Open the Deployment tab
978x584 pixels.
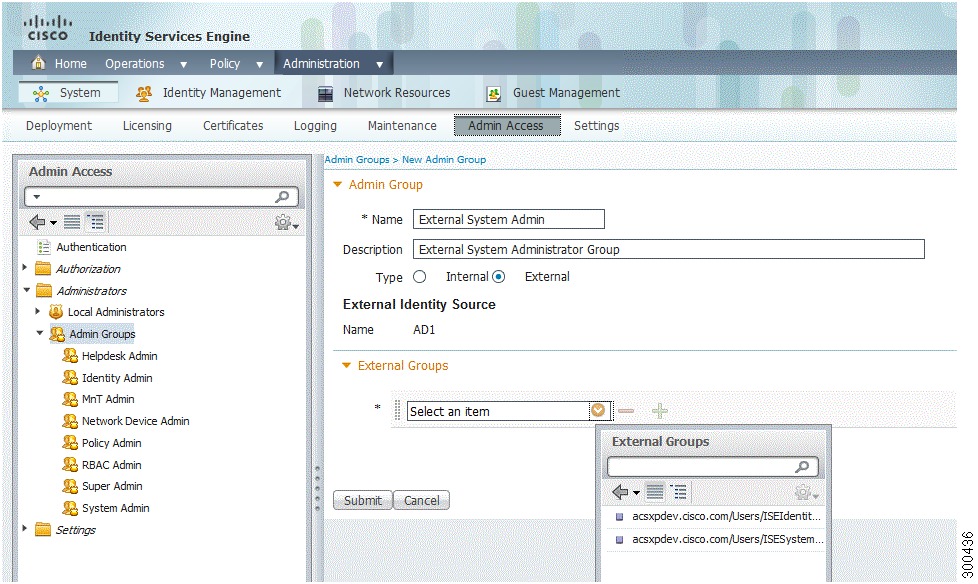59,126
